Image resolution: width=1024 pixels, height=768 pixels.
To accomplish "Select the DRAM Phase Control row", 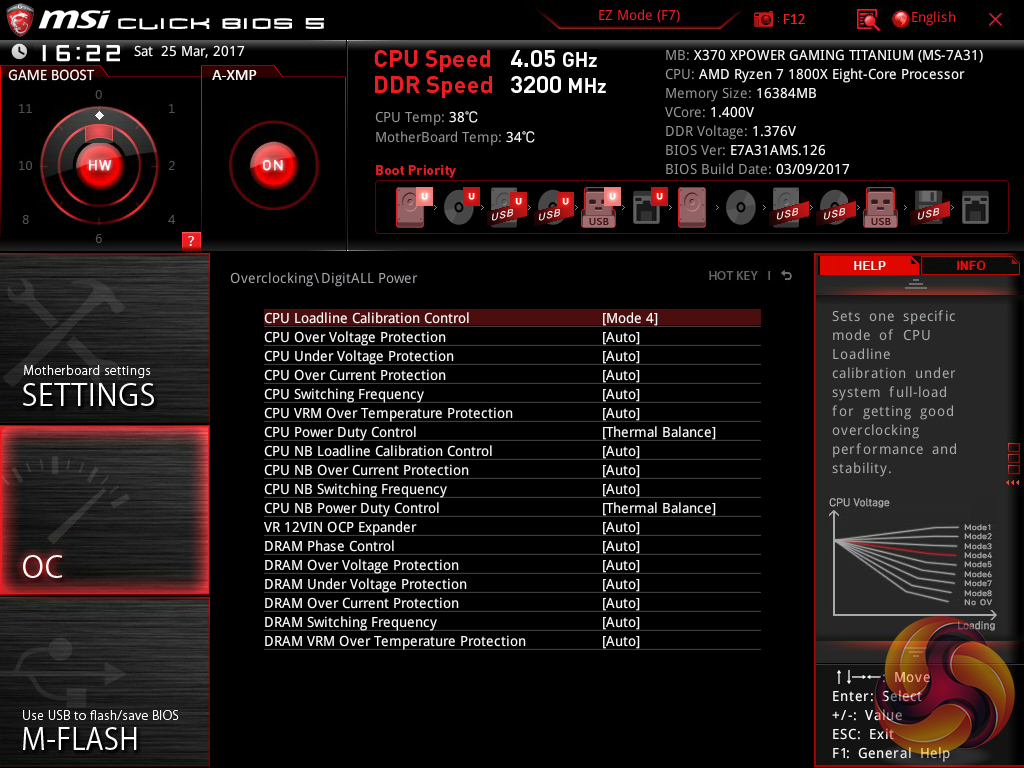I will click(512, 545).
